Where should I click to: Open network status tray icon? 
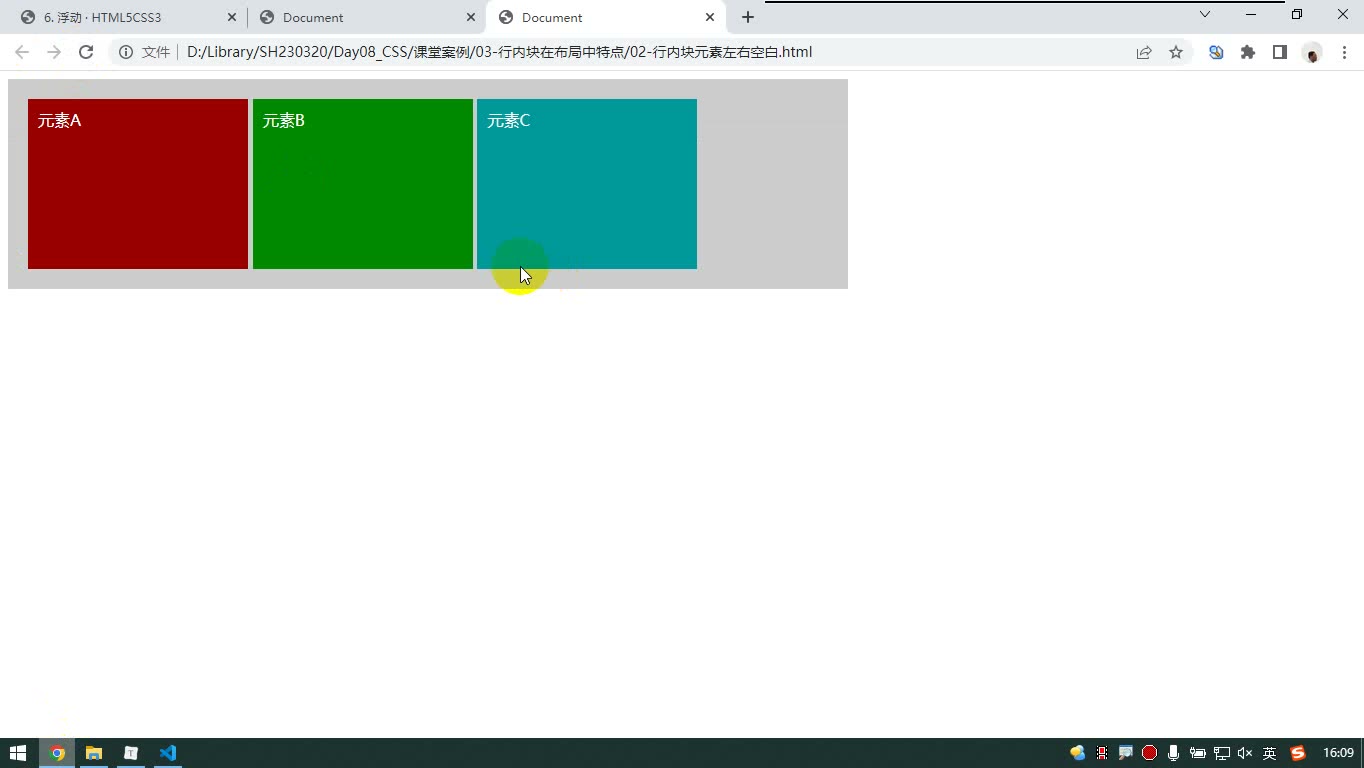pyautogui.click(x=1221, y=753)
